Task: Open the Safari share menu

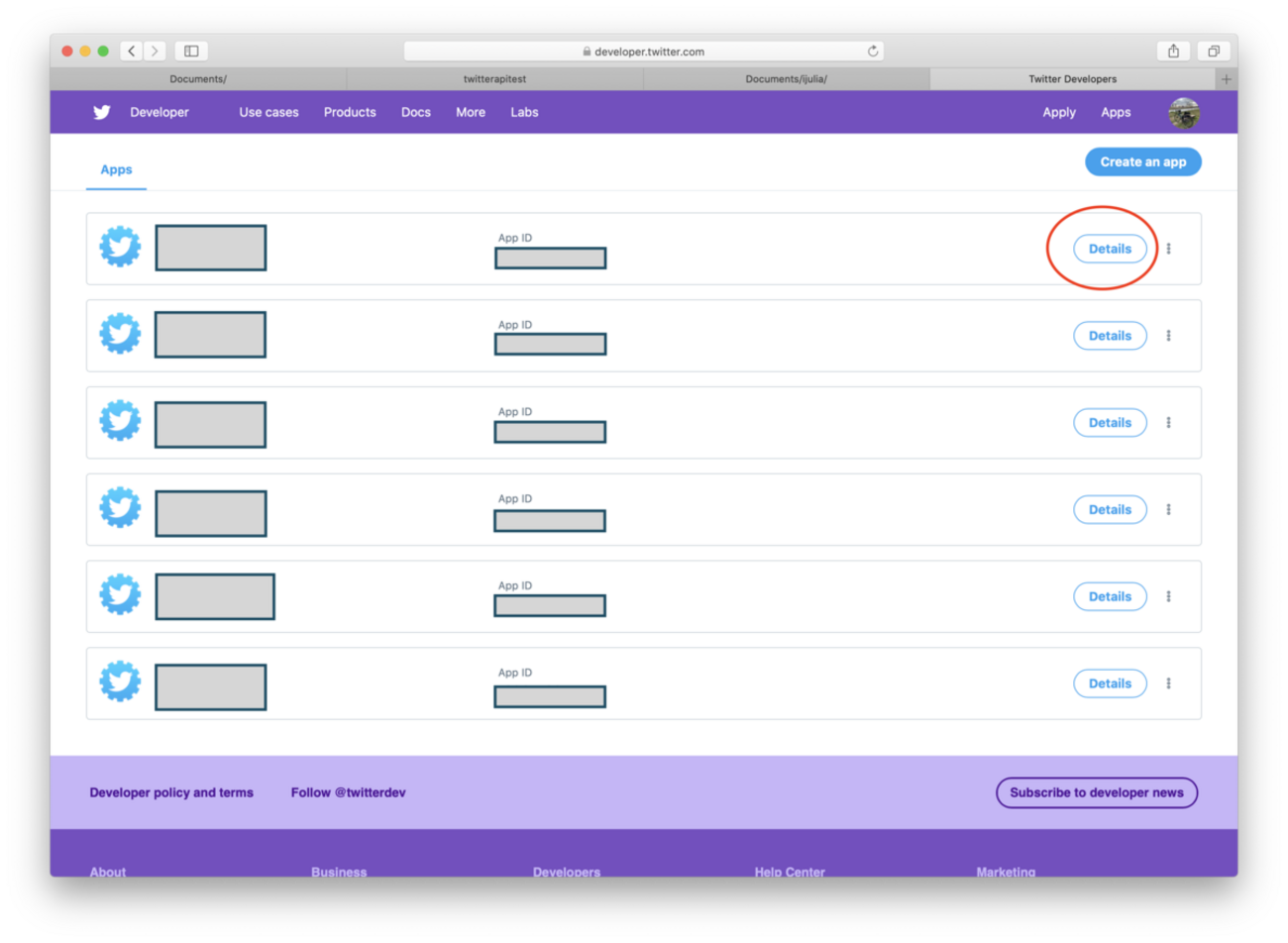Action: (1173, 51)
